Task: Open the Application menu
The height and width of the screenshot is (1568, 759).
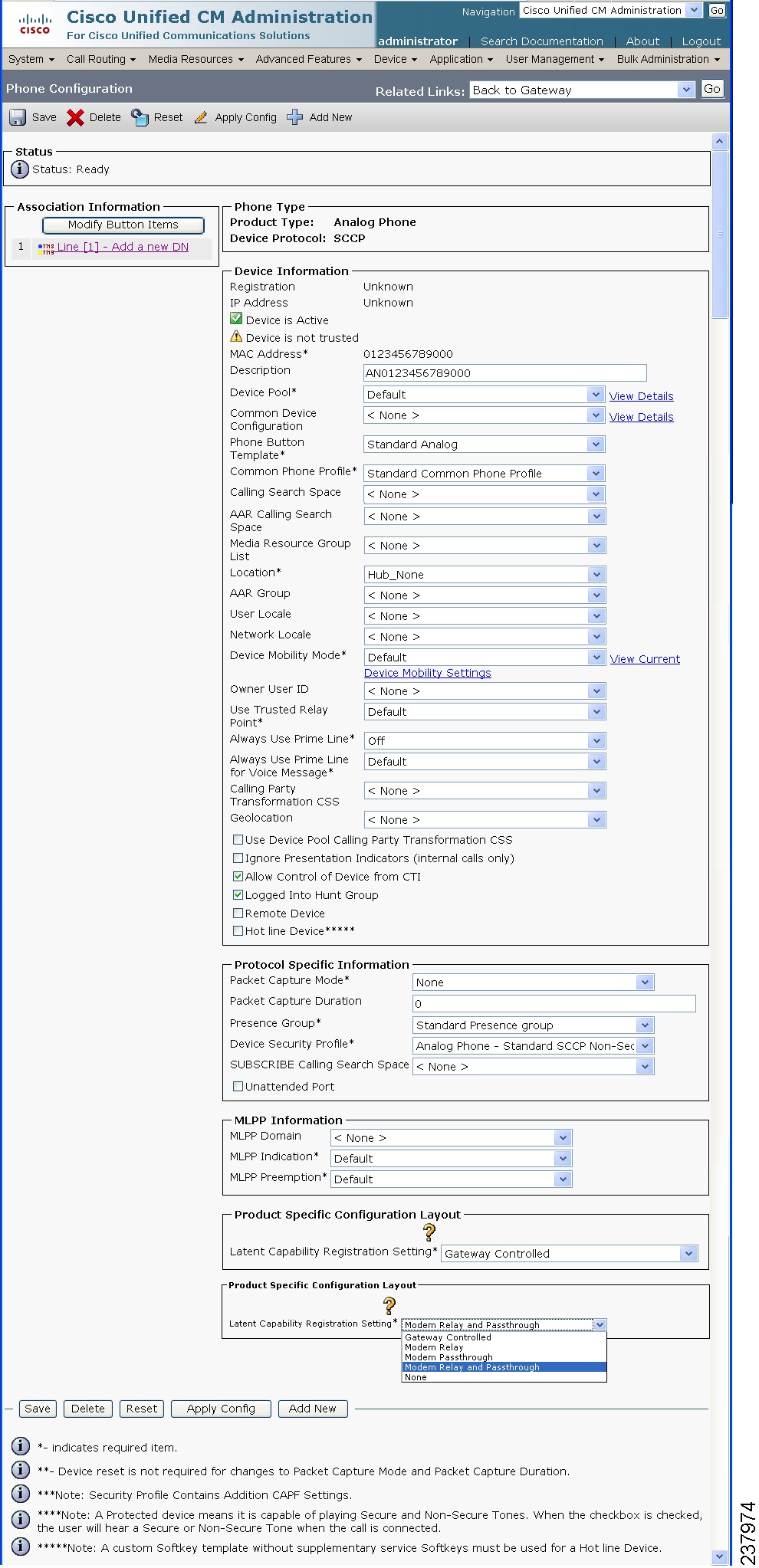Action: point(462,59)
